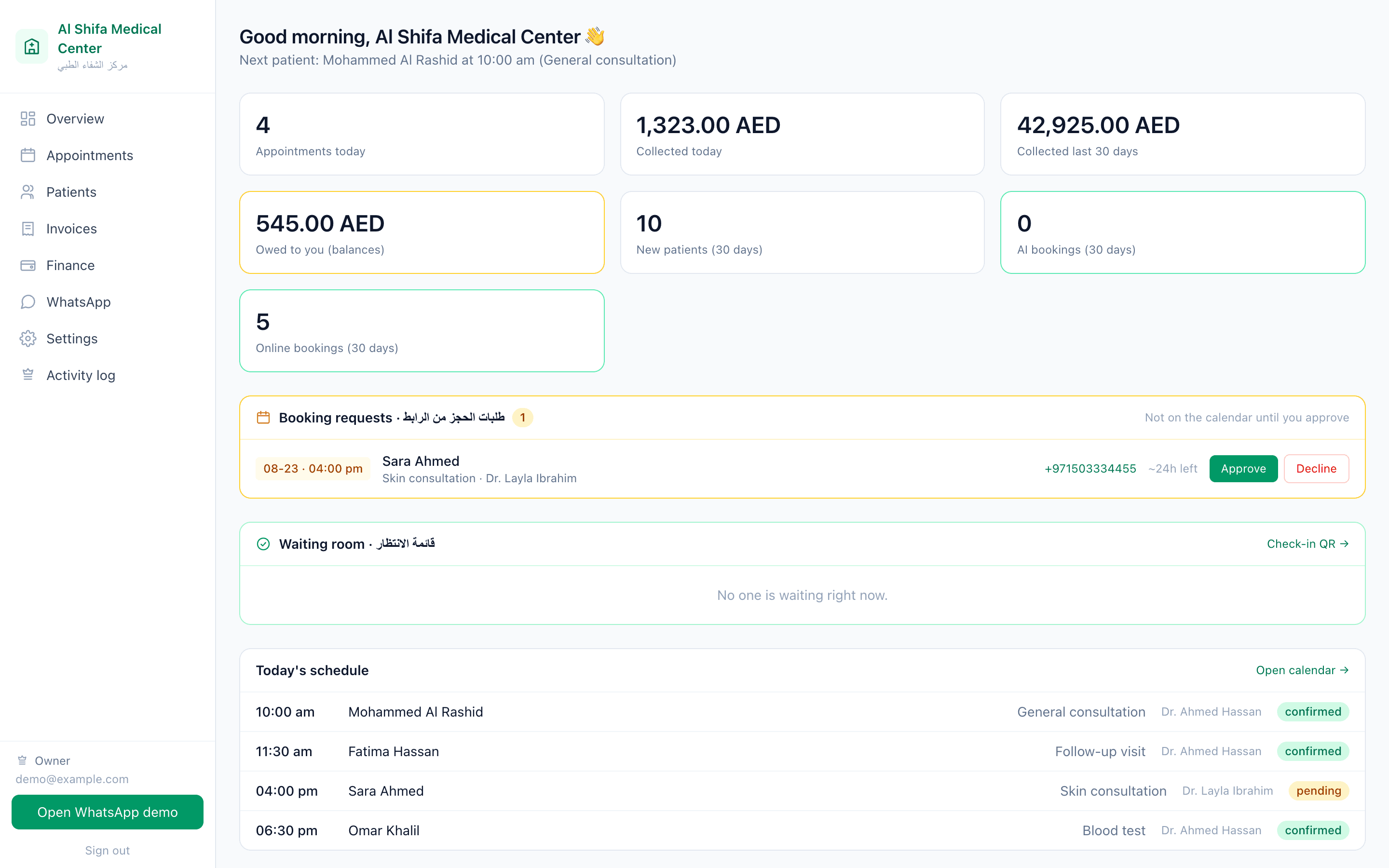Image resolution: width=1389 pixels, height=868 pixels.
Task: Navigate to Invoices
Action: tap(108, 229)
